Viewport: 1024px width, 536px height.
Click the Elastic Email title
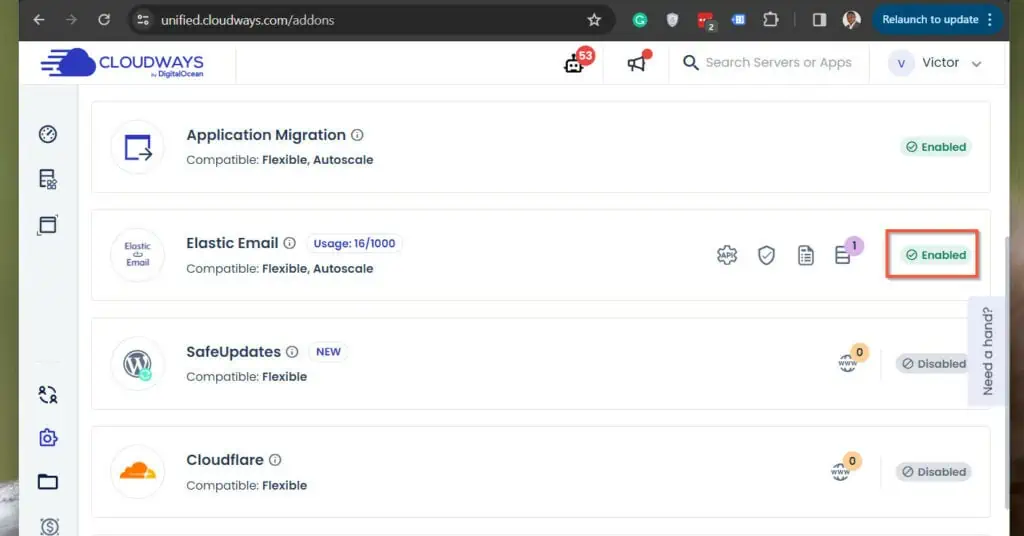[232, 243]
